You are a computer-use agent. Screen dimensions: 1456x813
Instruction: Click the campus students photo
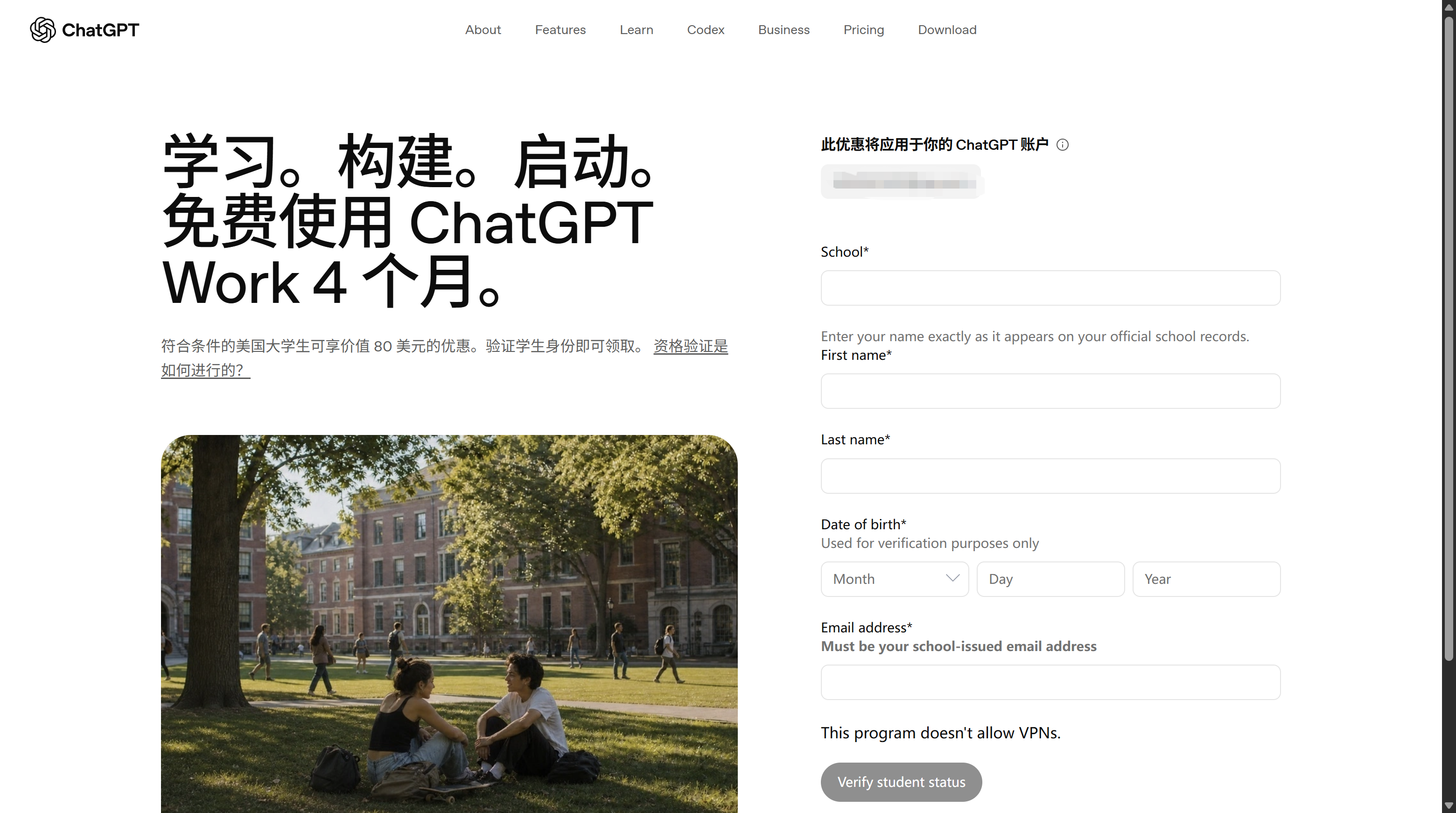click(449, 624)
